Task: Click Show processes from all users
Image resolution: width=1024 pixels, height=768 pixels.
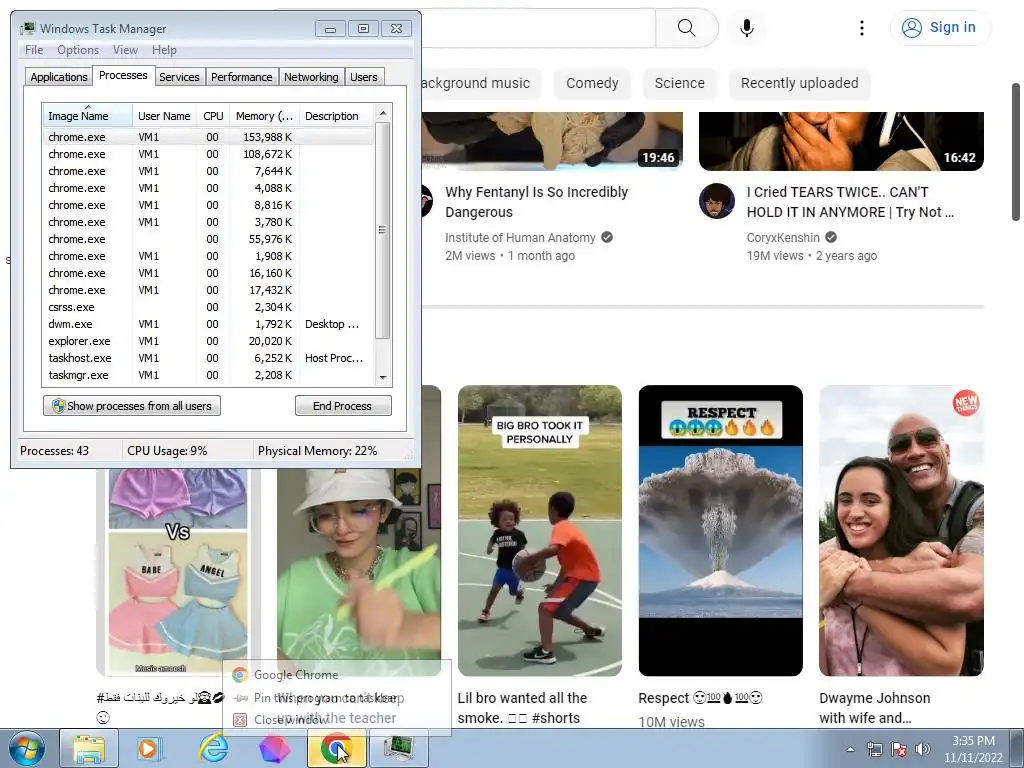Action: tap(132, 406)
